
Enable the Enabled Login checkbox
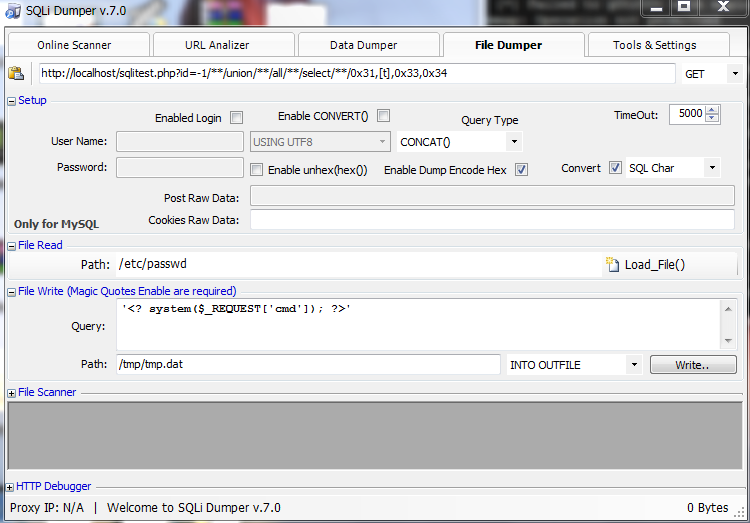(x=236, y=118)
